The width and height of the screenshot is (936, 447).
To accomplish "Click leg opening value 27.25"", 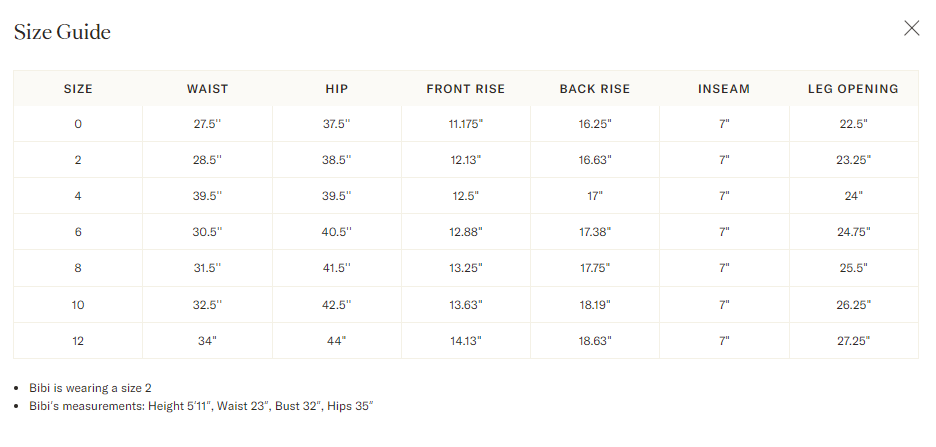I will point(854,341).
